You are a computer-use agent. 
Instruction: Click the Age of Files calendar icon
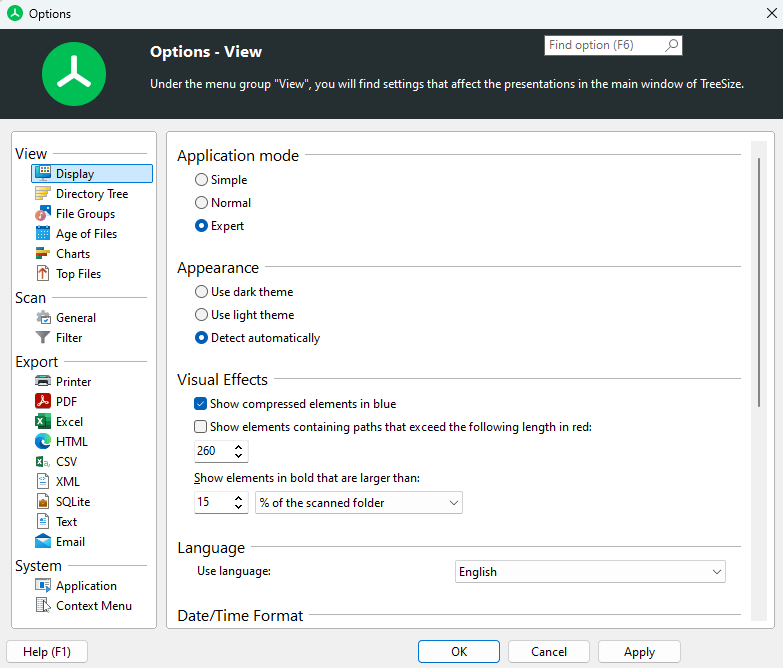pos(43,233)
